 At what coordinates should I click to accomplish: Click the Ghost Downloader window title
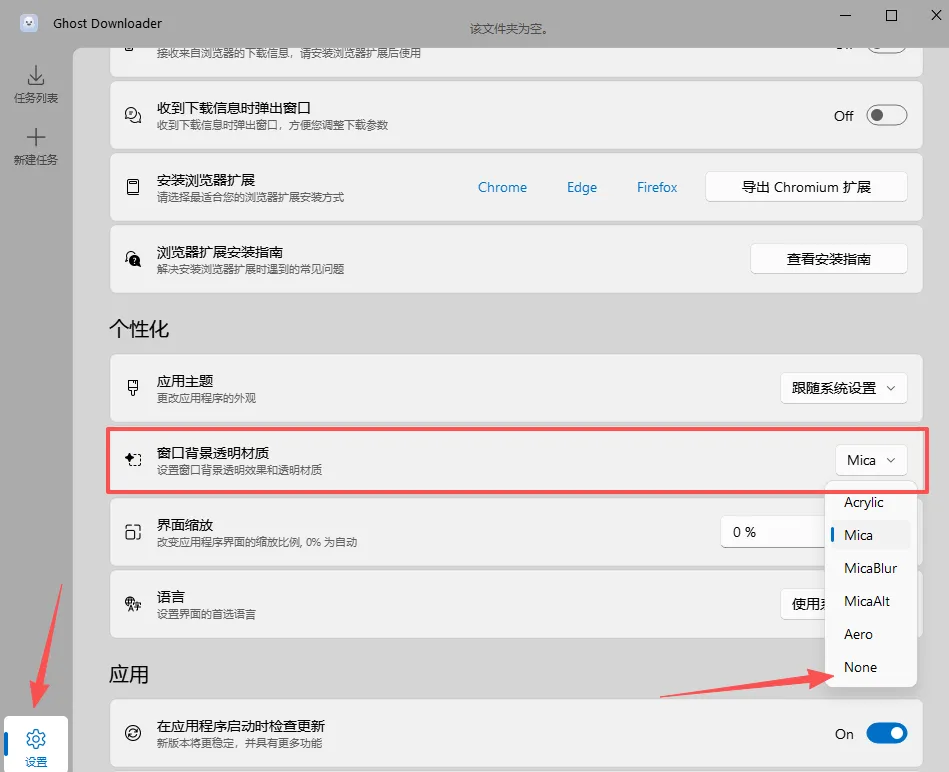107,24
